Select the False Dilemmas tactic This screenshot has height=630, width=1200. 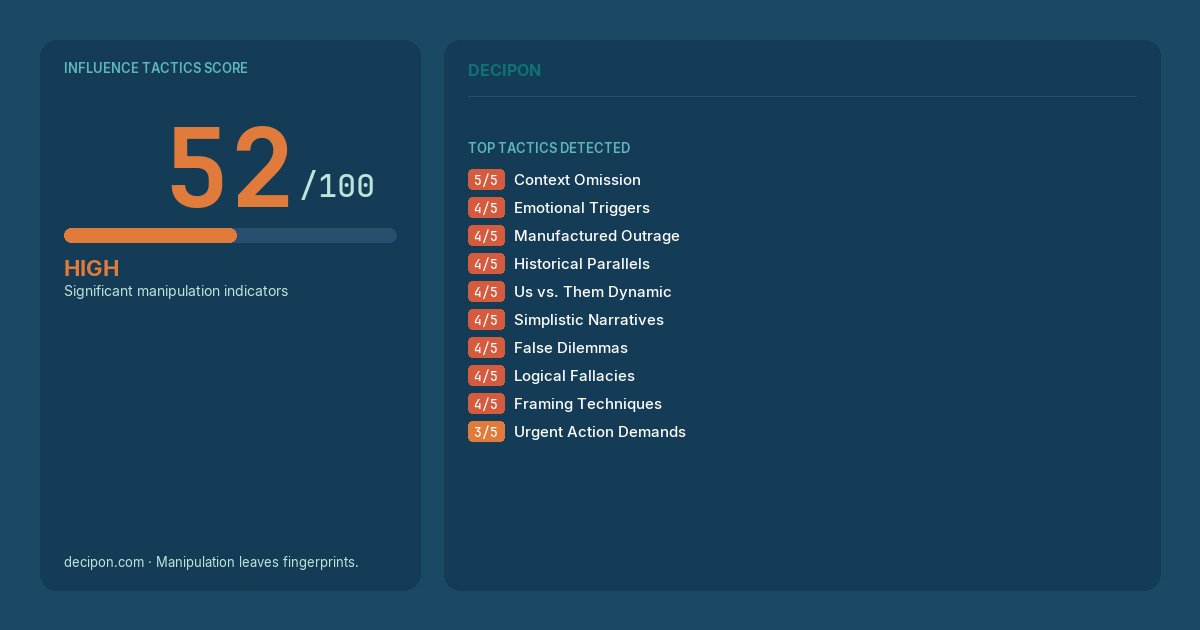pos(571,348)
